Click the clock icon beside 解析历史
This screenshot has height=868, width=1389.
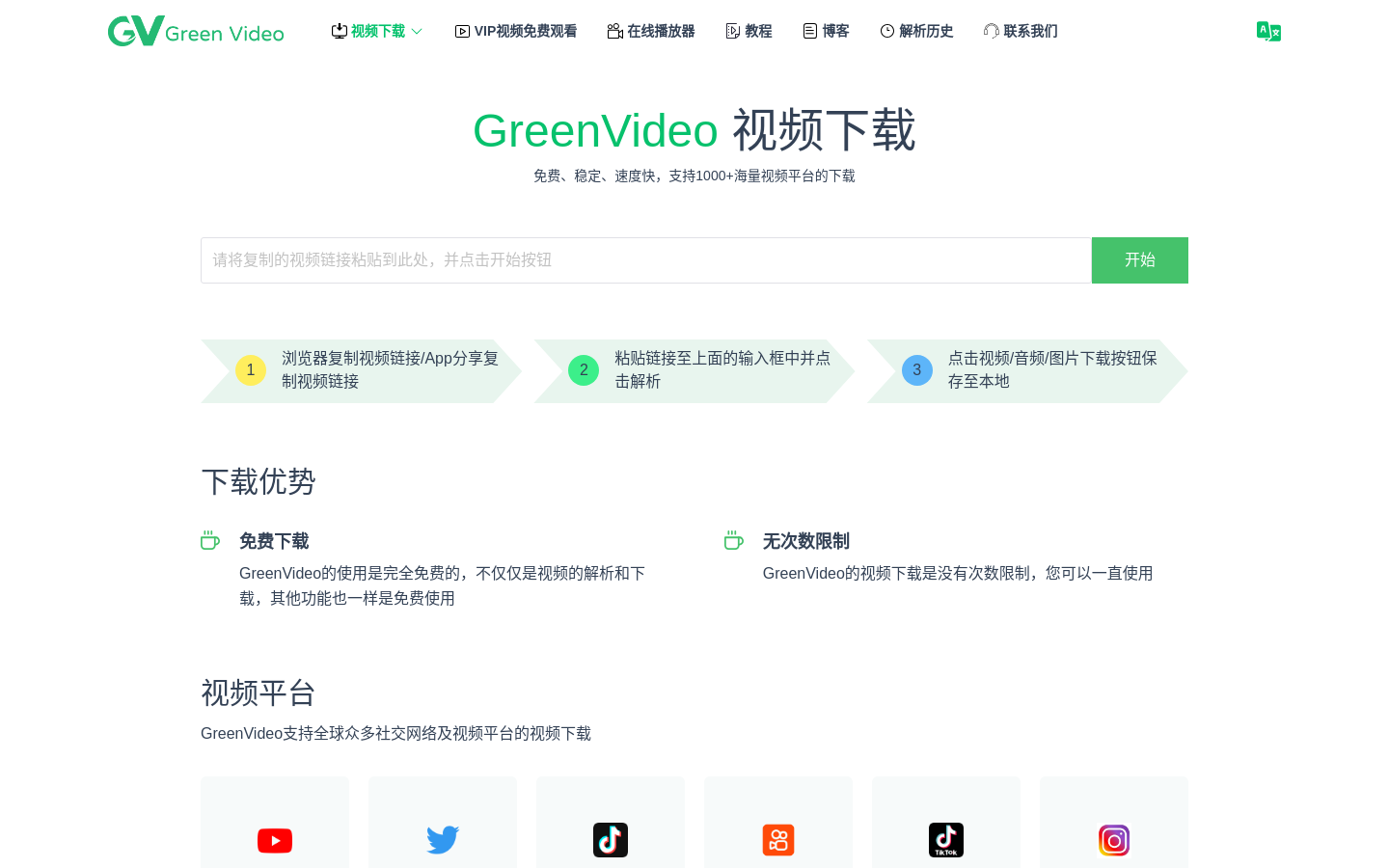(x=887, y=31)
